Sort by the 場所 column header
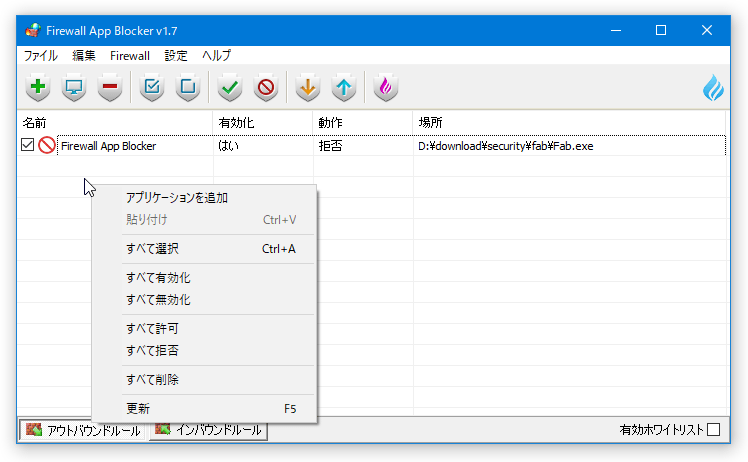Image resolution: width=748 pixels, height=462 pixels. [569, 123]
